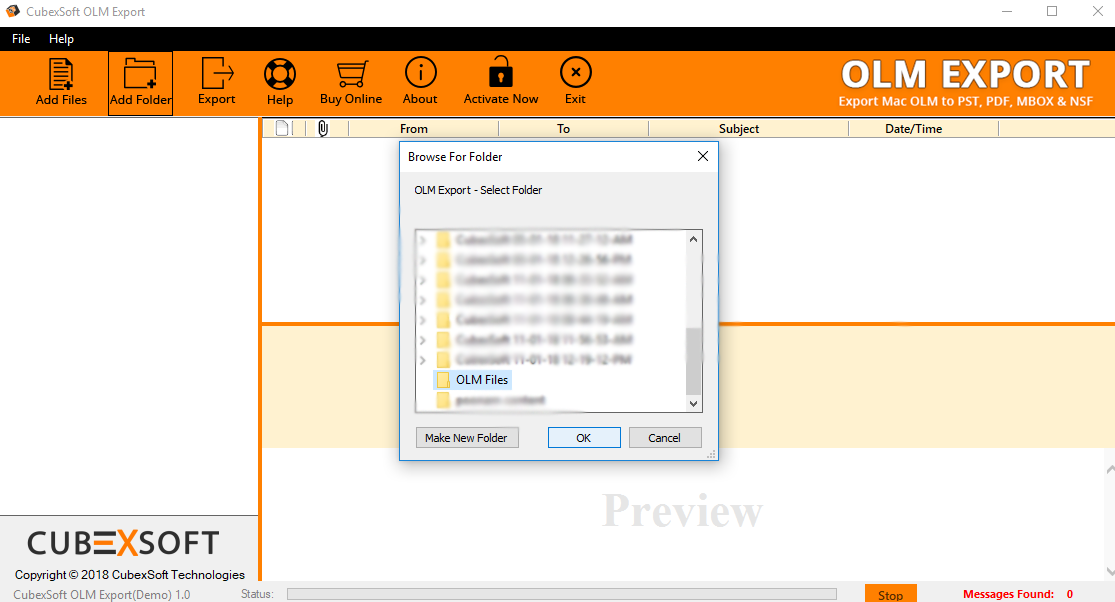This screenshot has height=602, width=1115.
Task: Click the From column header
Action: tap(414, 129)
